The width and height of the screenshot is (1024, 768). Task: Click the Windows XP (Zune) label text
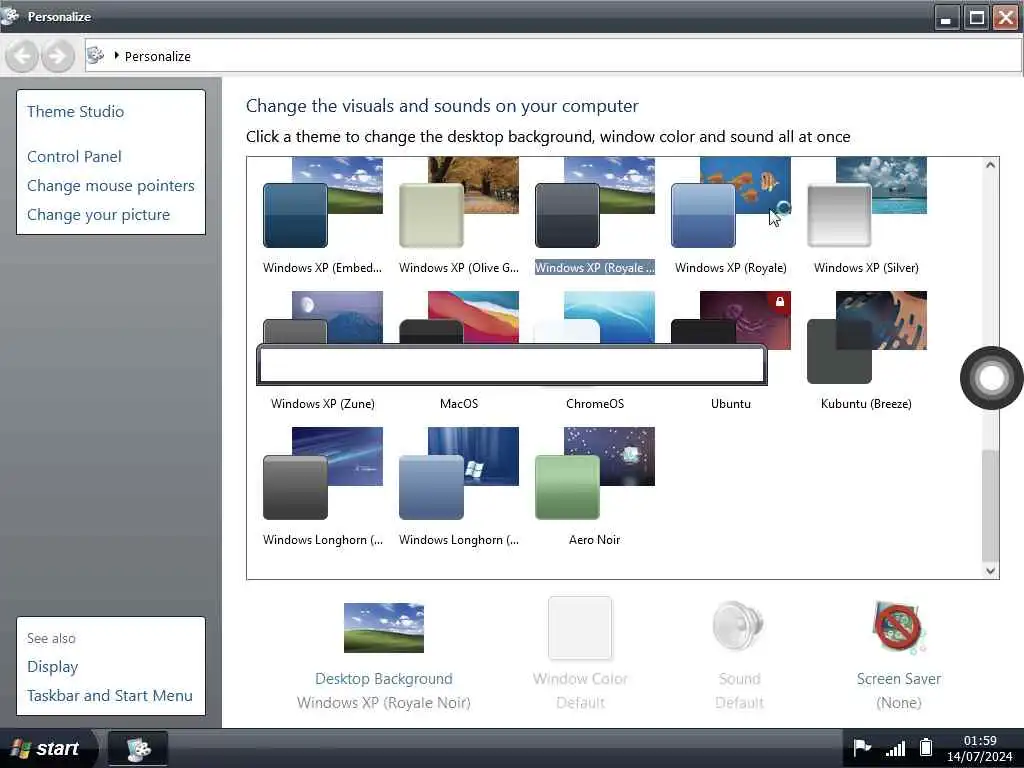tap(323, 404)
